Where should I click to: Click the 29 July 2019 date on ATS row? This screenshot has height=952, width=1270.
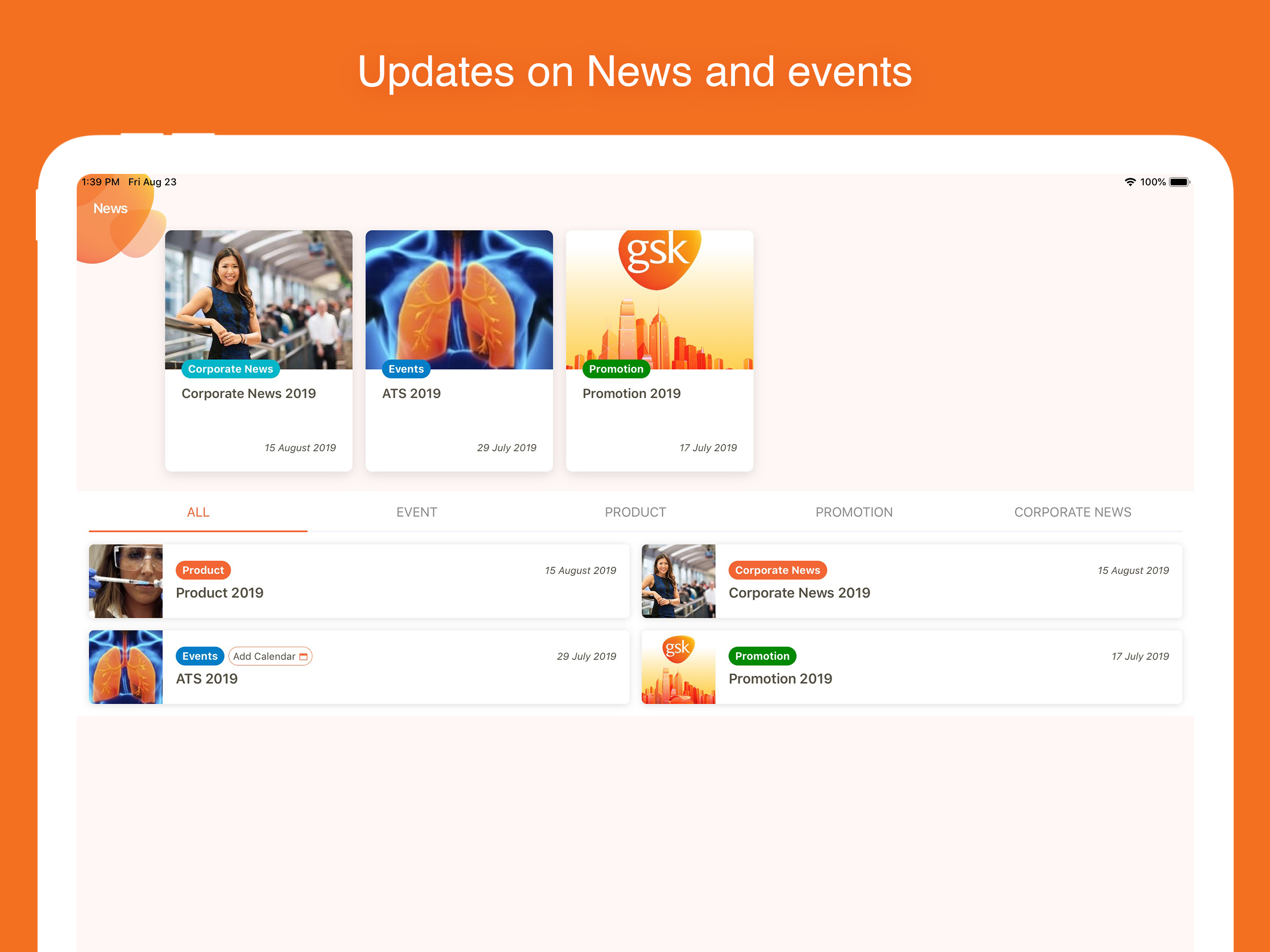point(587,657)
